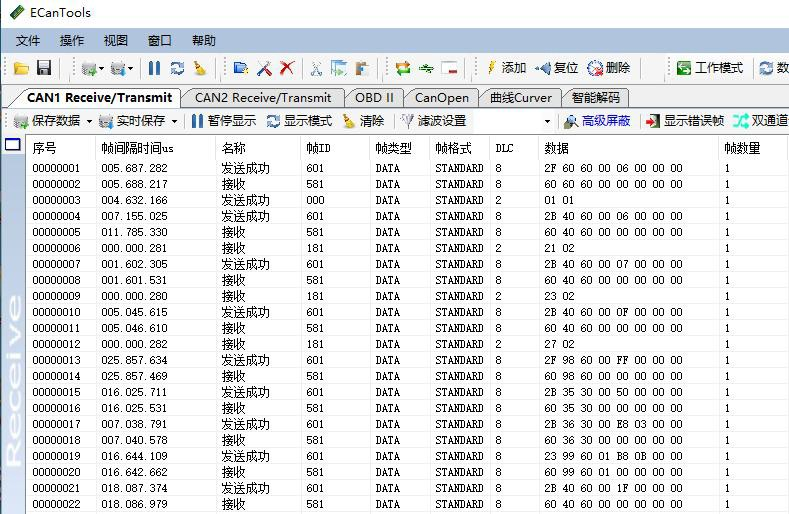Click the red X delete icon
The width and height of the screenshot is (789, 514).
(x=287, y=68)
